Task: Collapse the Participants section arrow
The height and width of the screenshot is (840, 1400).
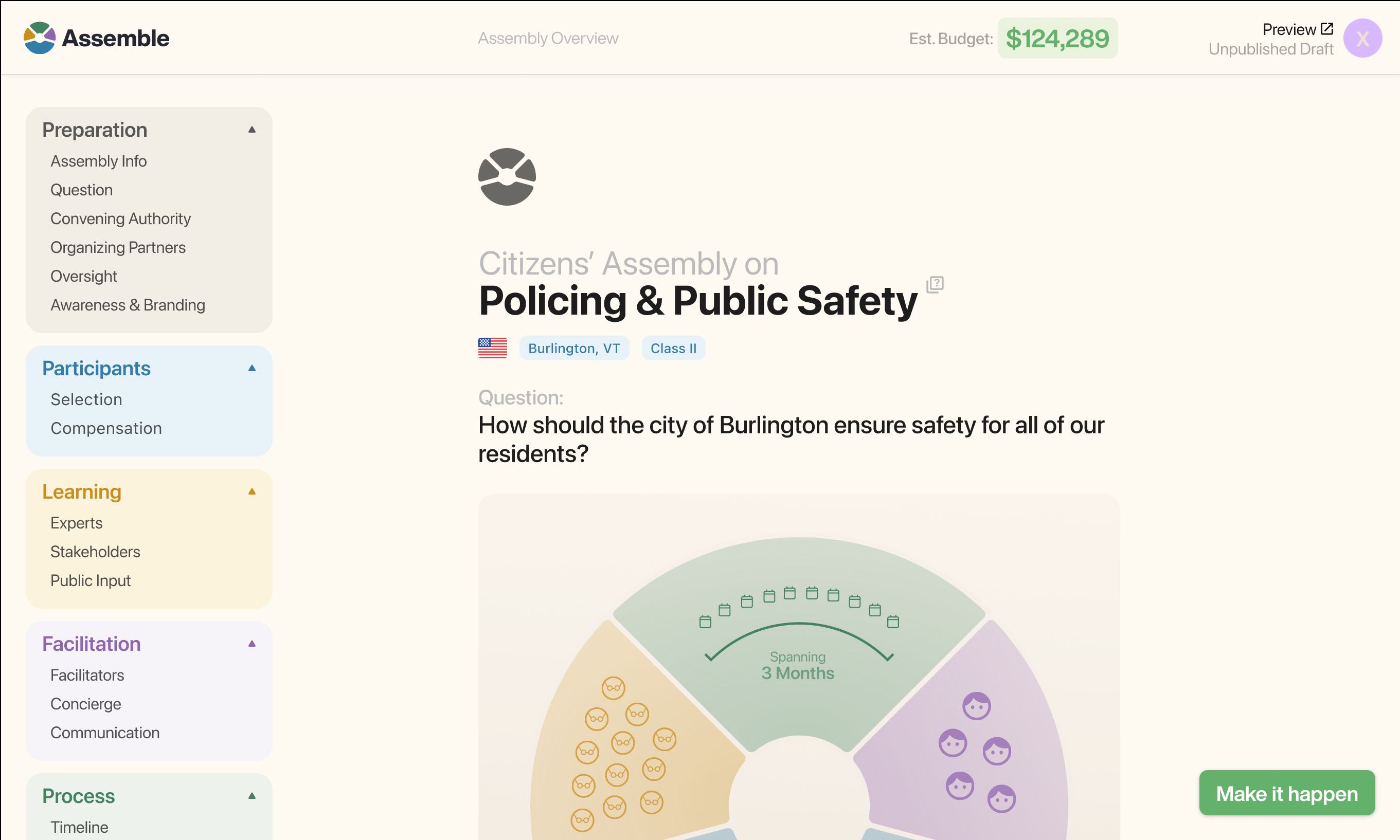Action: click(252, 368)
